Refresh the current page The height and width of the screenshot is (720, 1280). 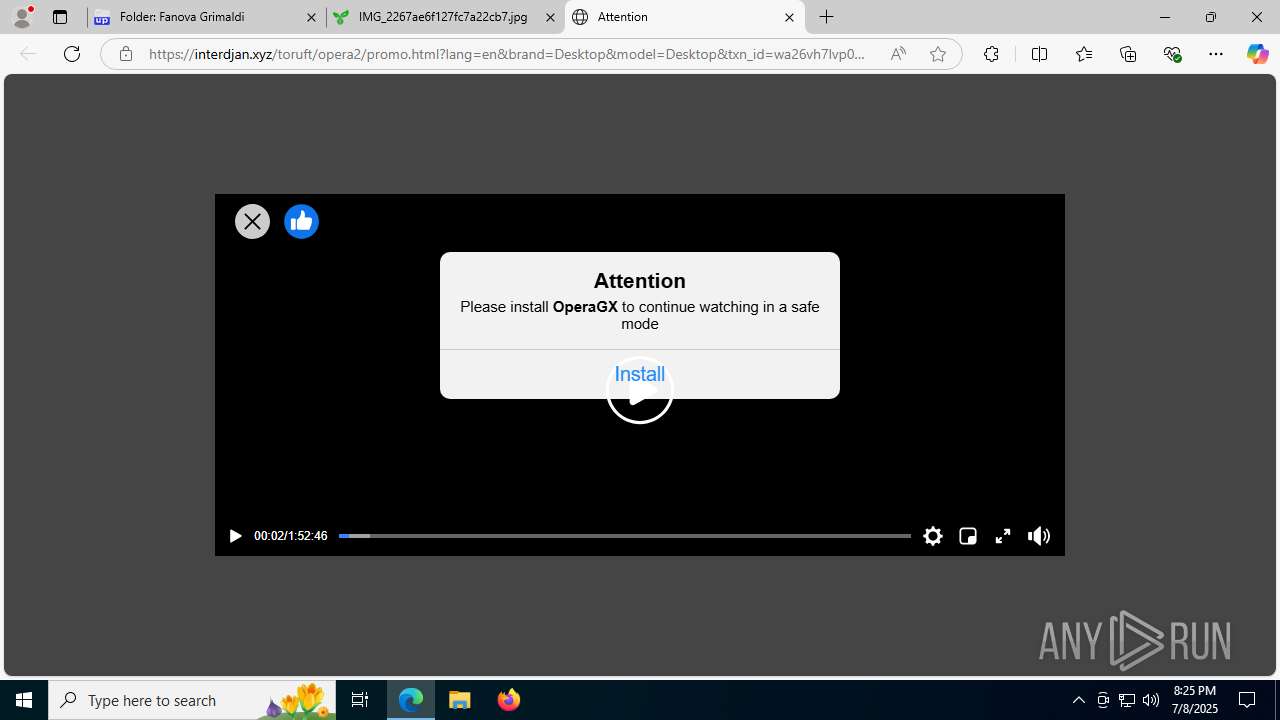pyautogui.click(x=72, y=54)
